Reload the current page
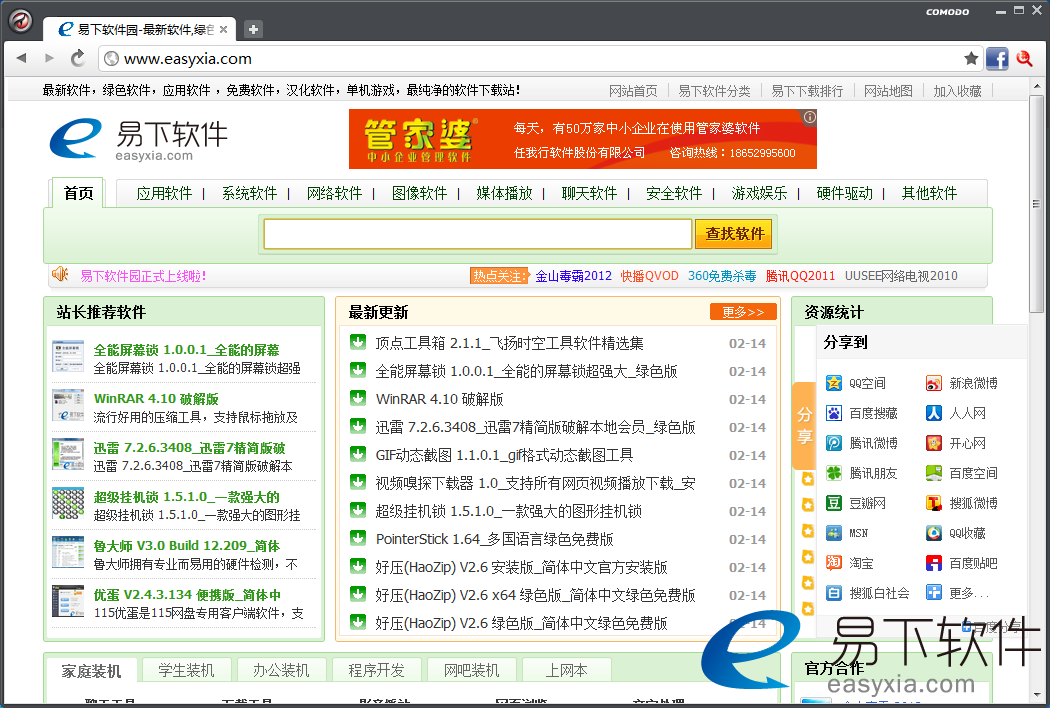Viewport: 1050px width, 708px height. (x=77, y=59)
